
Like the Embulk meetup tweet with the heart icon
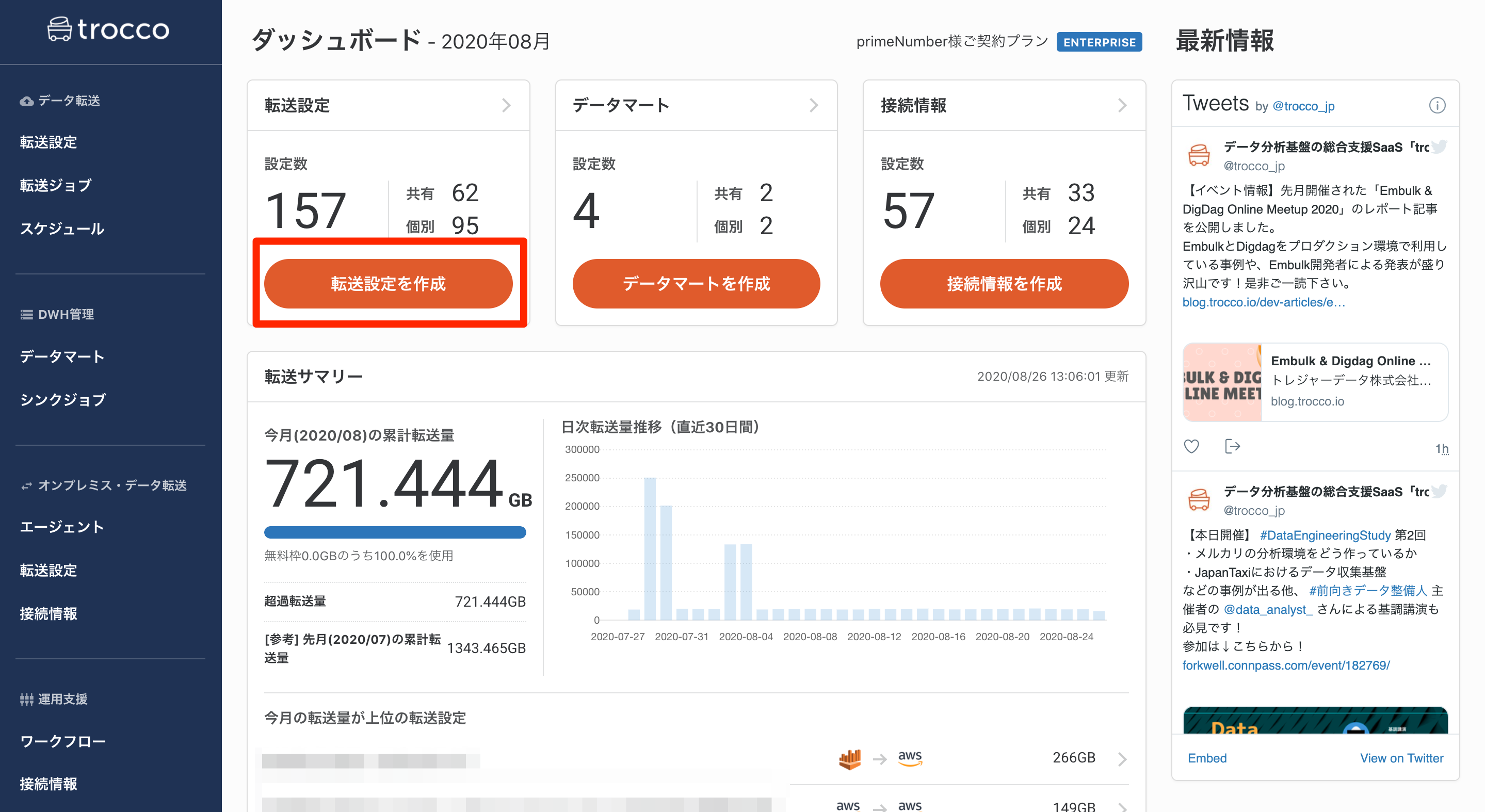[1191, 446]
